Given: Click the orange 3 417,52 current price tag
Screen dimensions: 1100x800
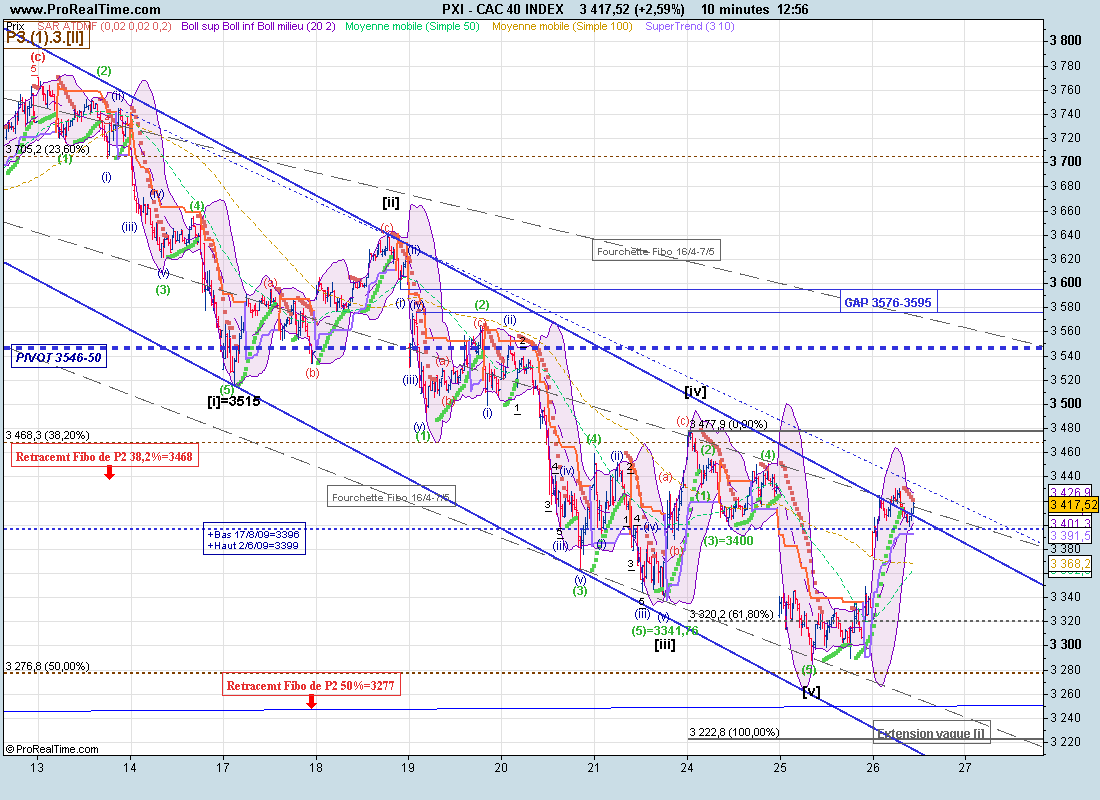Looking at the screenshot, I should 1073,505.
